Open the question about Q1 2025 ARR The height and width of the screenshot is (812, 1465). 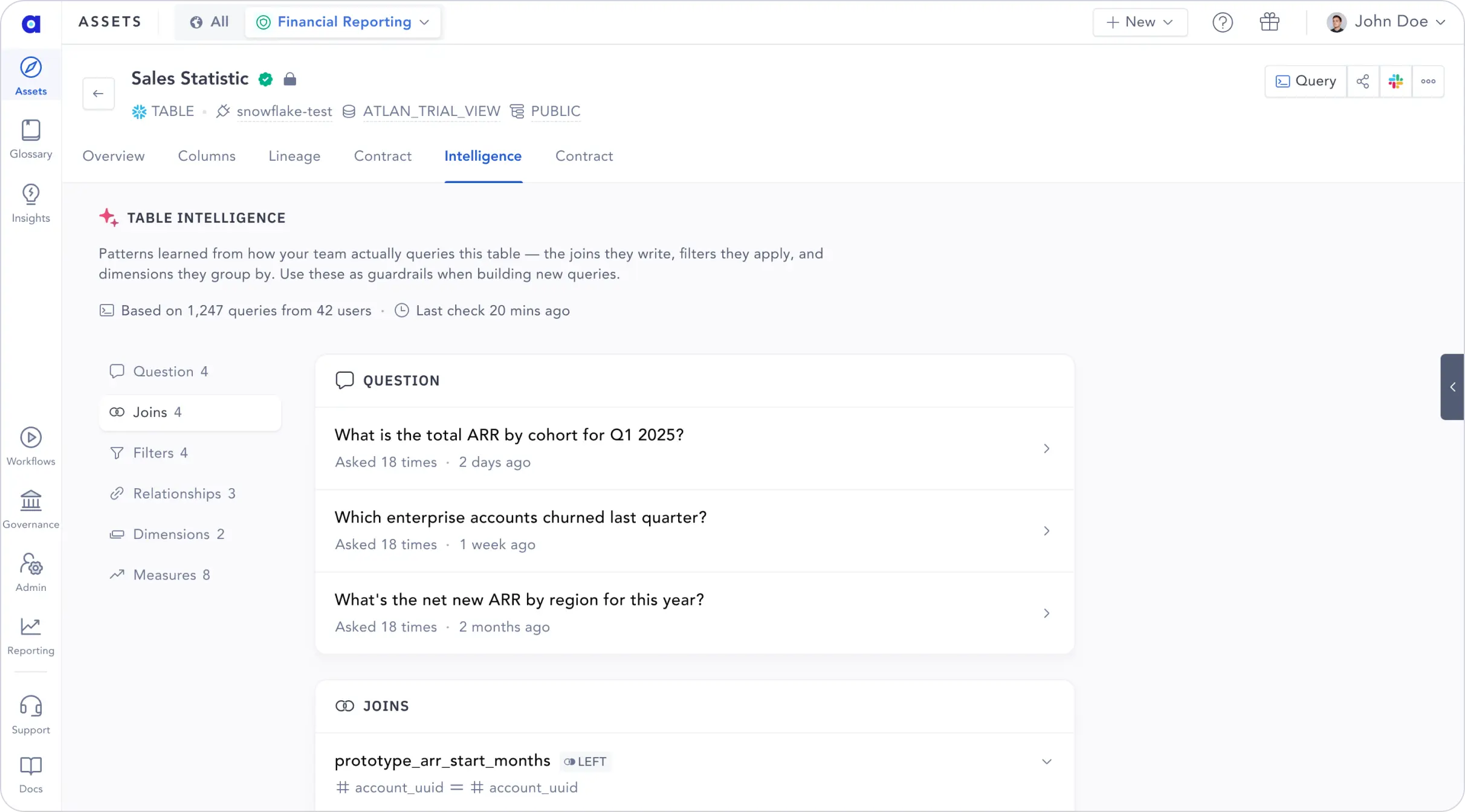(509, 434)
